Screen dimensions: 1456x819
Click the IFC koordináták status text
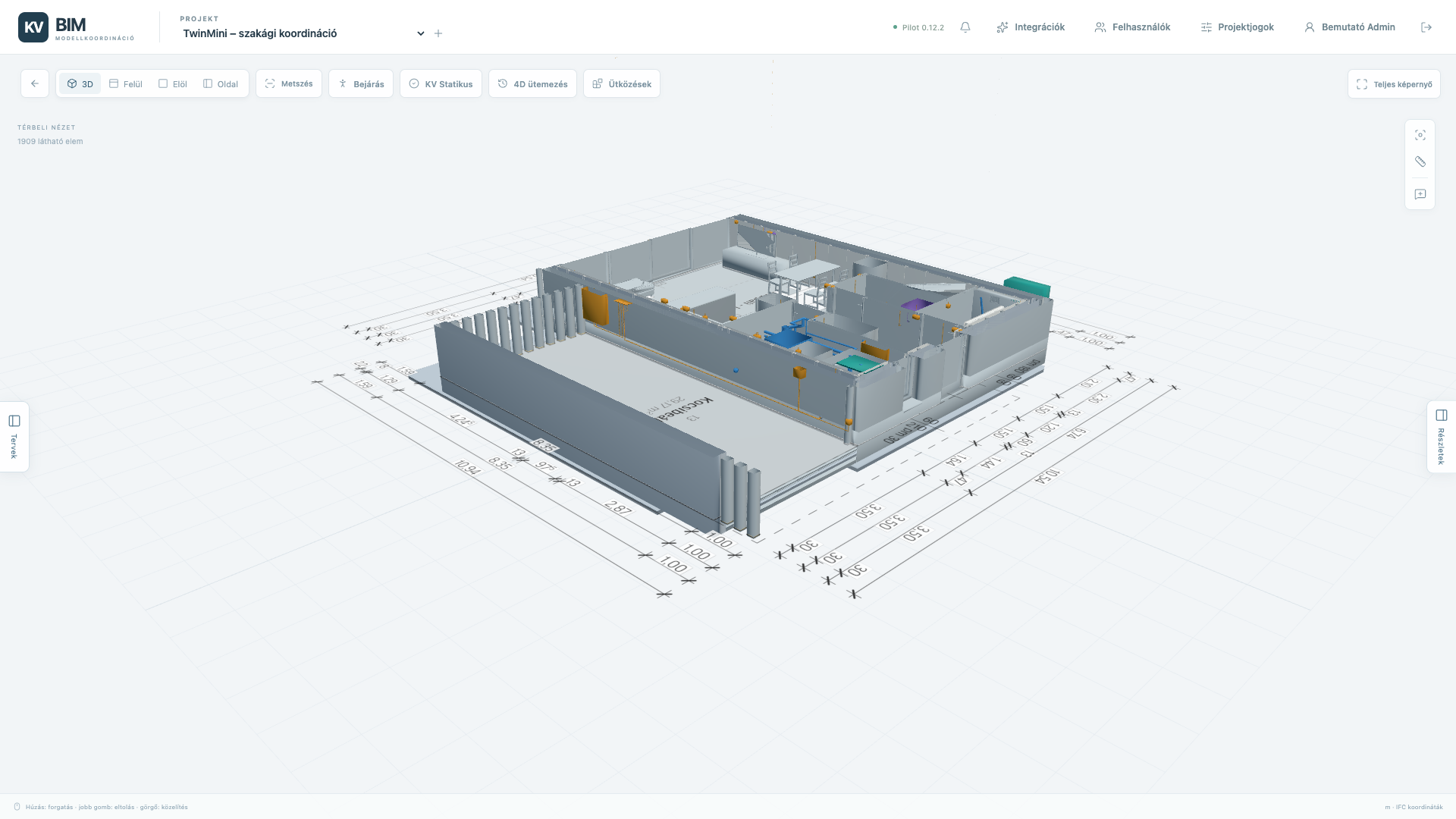(x=1414, y=807)
